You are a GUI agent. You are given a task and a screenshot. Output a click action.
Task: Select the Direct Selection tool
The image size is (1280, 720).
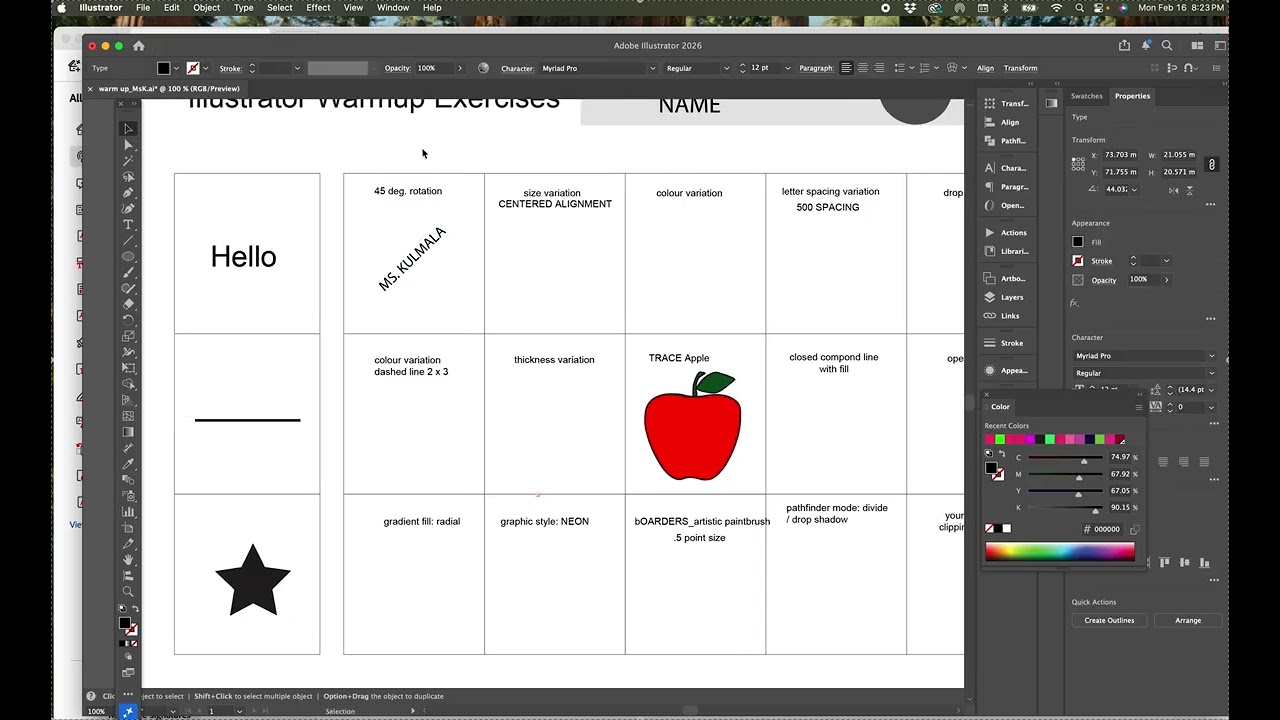tap(128, 145)
